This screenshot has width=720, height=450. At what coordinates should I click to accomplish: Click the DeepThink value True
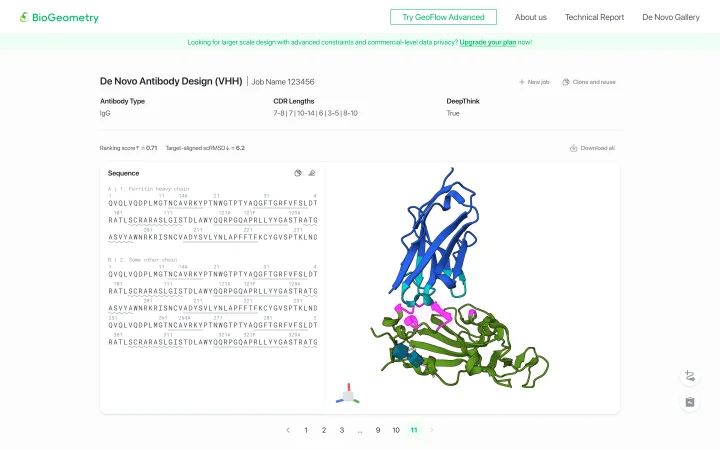tap(453, 113)
